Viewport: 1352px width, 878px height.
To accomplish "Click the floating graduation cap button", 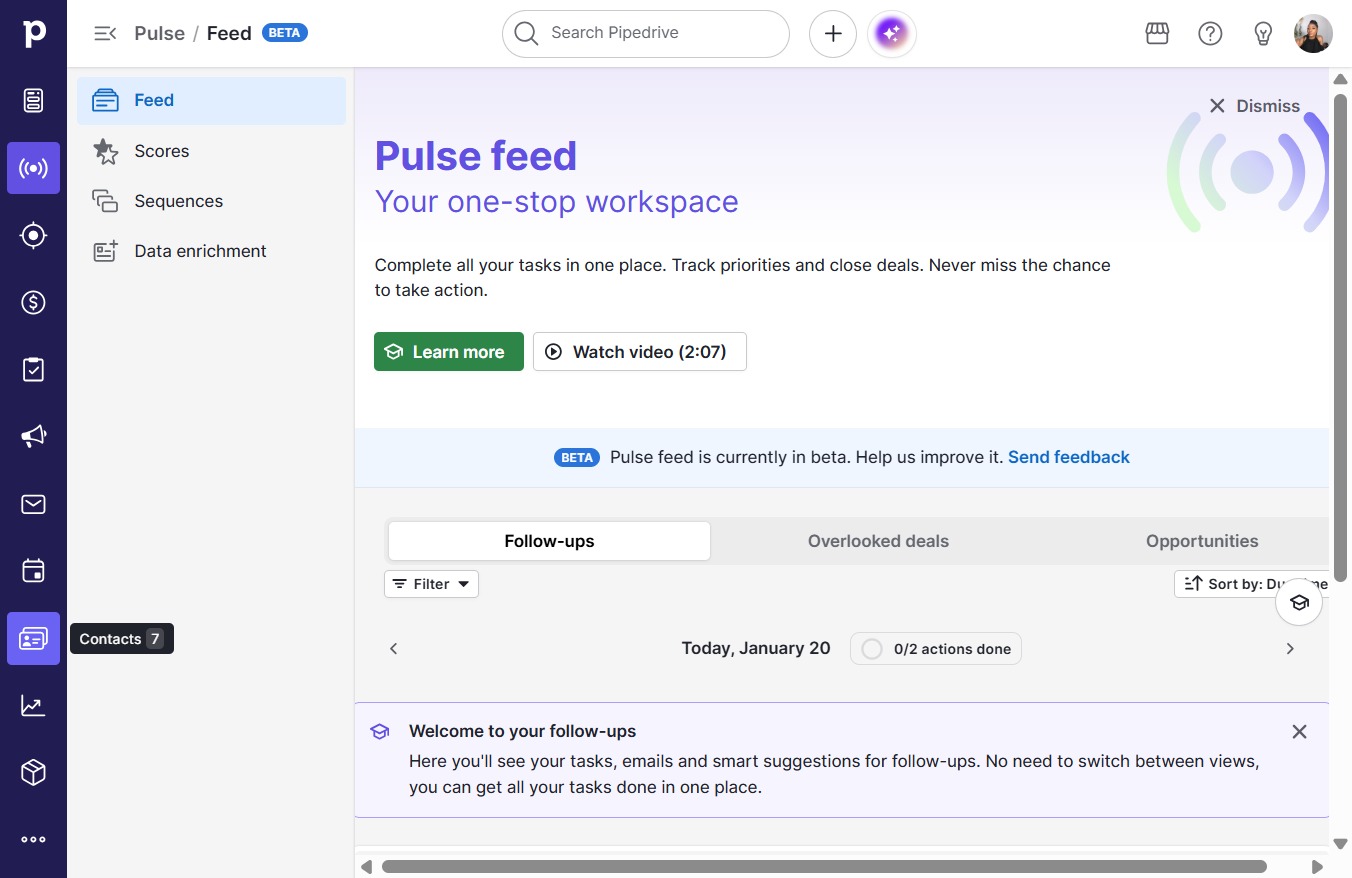I will pyautogui.click(x=1299, y=602).
